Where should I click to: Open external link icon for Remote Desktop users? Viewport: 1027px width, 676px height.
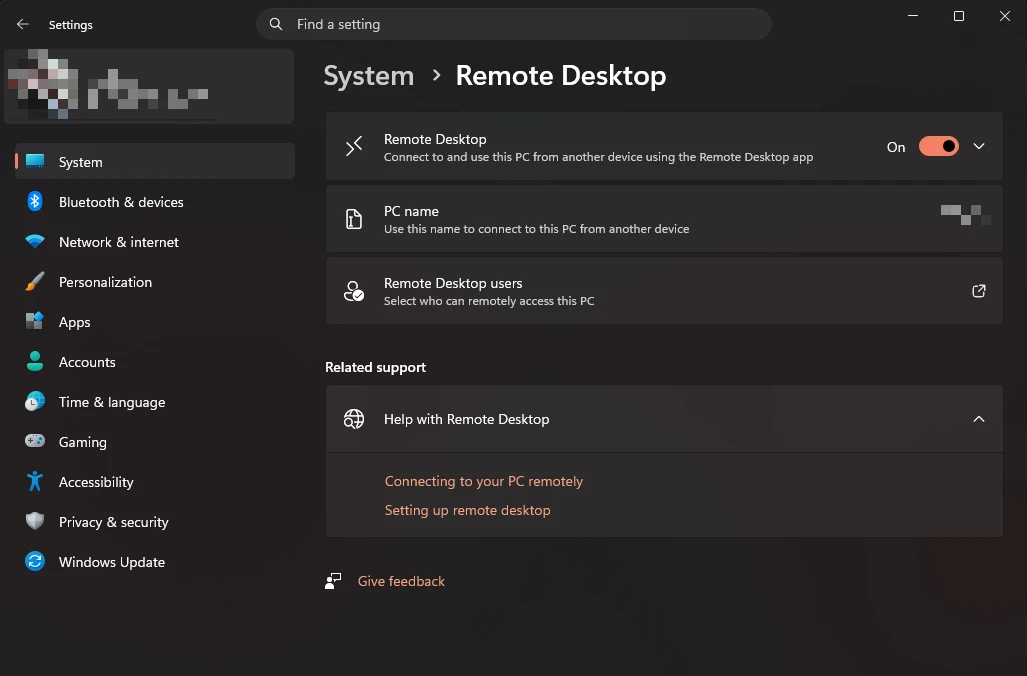tap(979, 291)
